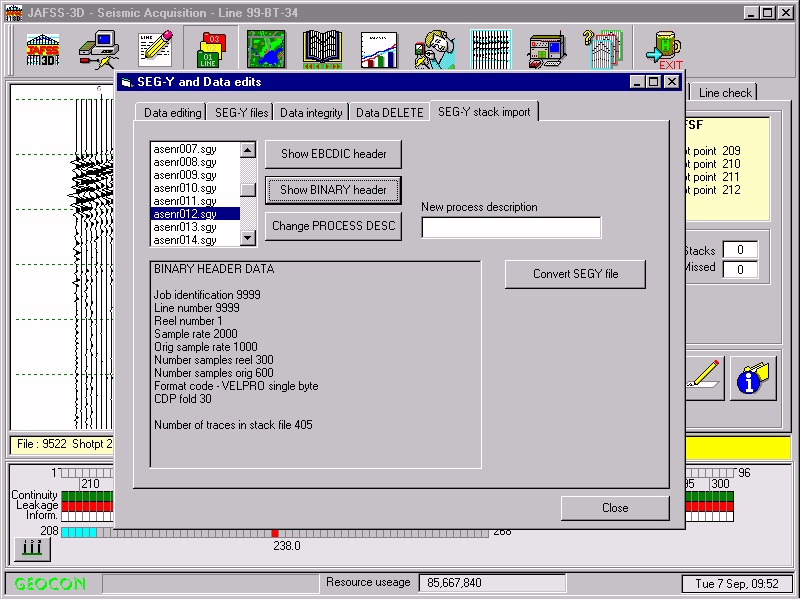Click the file list scrollbar thumb
This screenshot has width=800, height=600.
(248, 190)
